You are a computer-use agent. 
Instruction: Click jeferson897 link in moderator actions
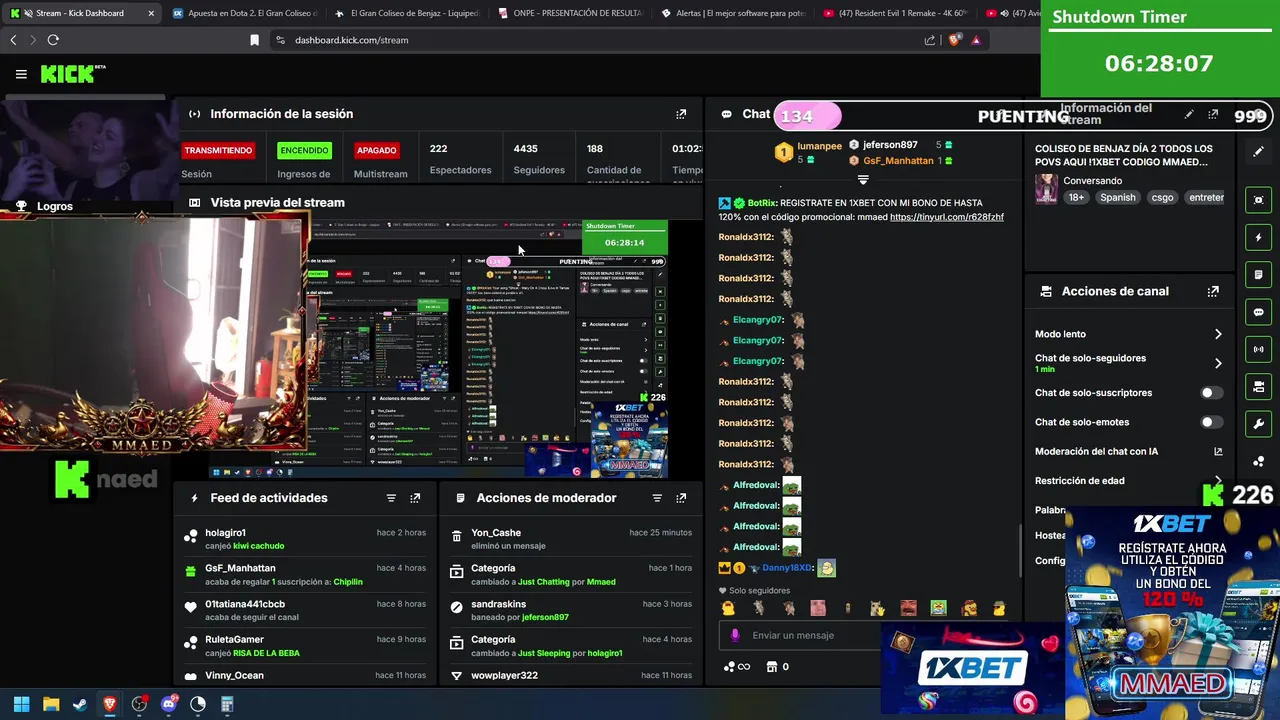[x=545, y=617]
